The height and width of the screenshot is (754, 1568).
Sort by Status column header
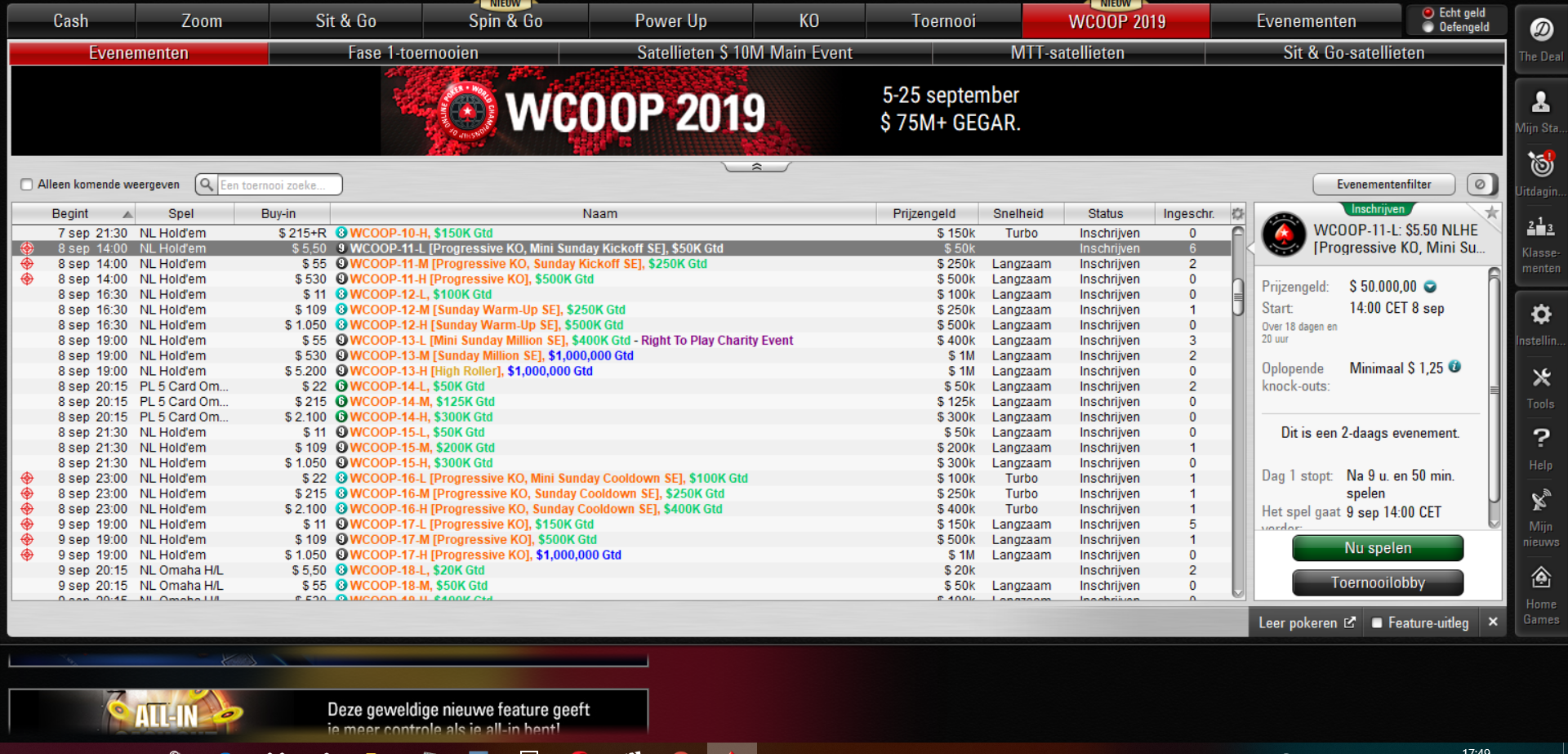click(1109, 214)
